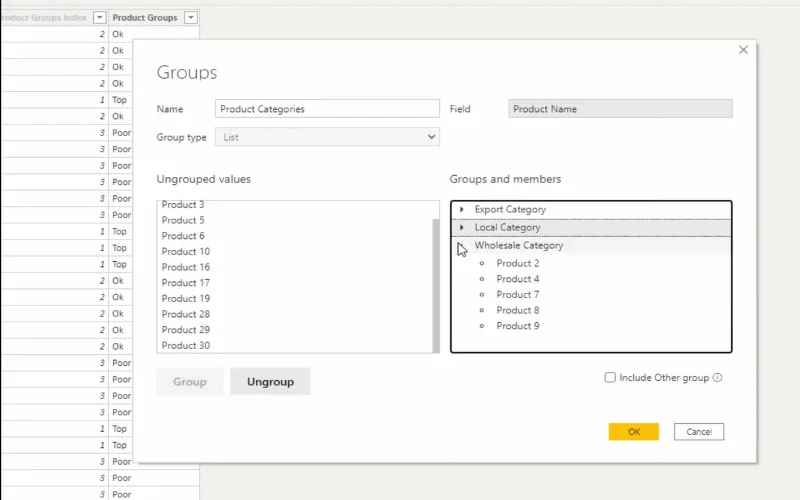Close the Groups dialog with X

click(x=743, y=49)
